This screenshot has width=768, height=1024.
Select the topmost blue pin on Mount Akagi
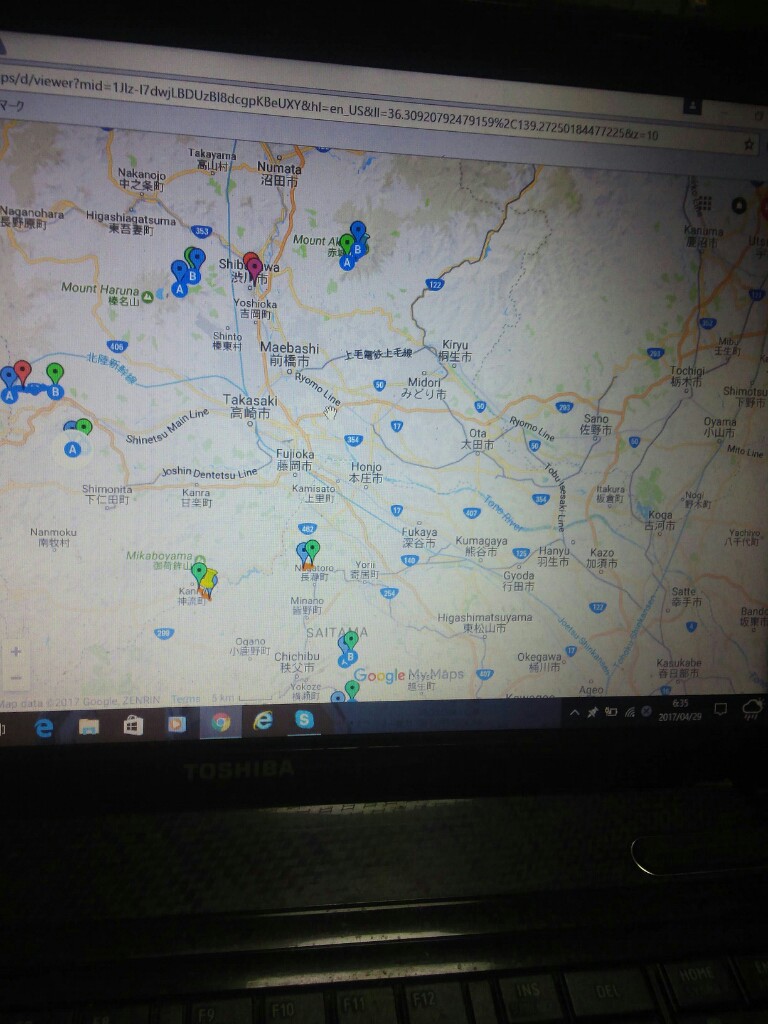(358, 231)
